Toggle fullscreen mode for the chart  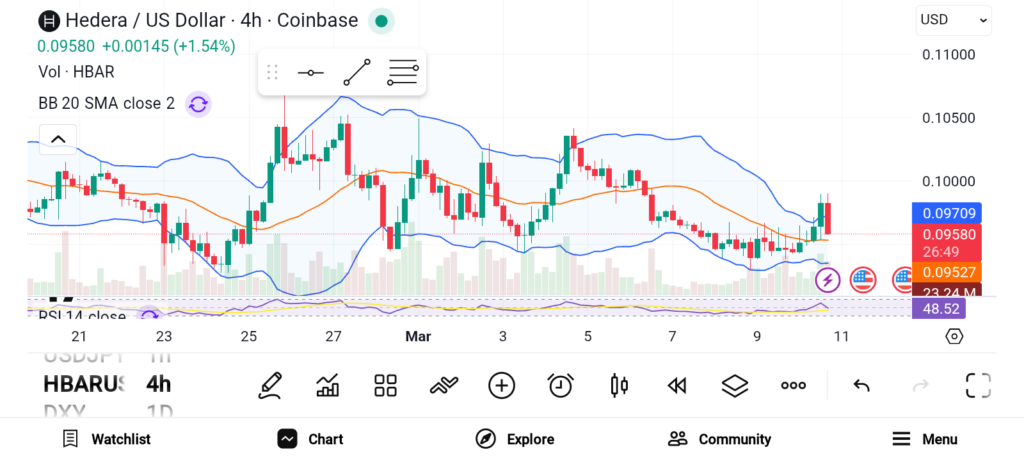pos(977,385)
